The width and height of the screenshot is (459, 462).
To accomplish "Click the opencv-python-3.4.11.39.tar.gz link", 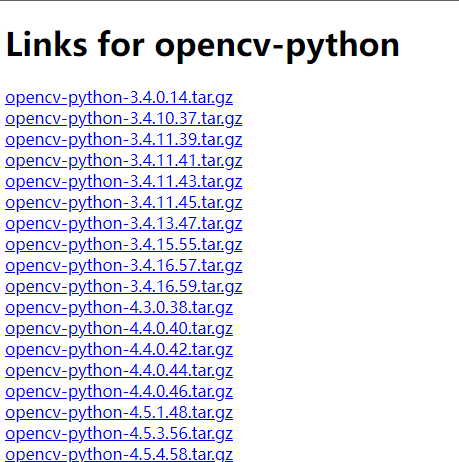I will [x=124, y=140].
